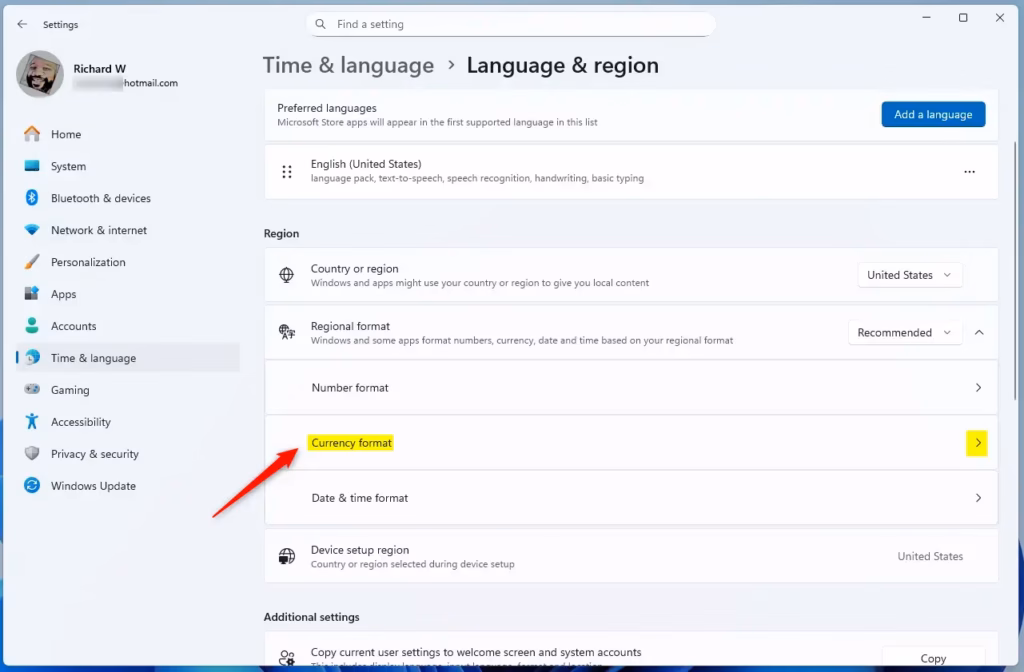Screen dimensions: 1024x672
Task: Click the drag handle for English (United States)
Action: tap(287, 172)
